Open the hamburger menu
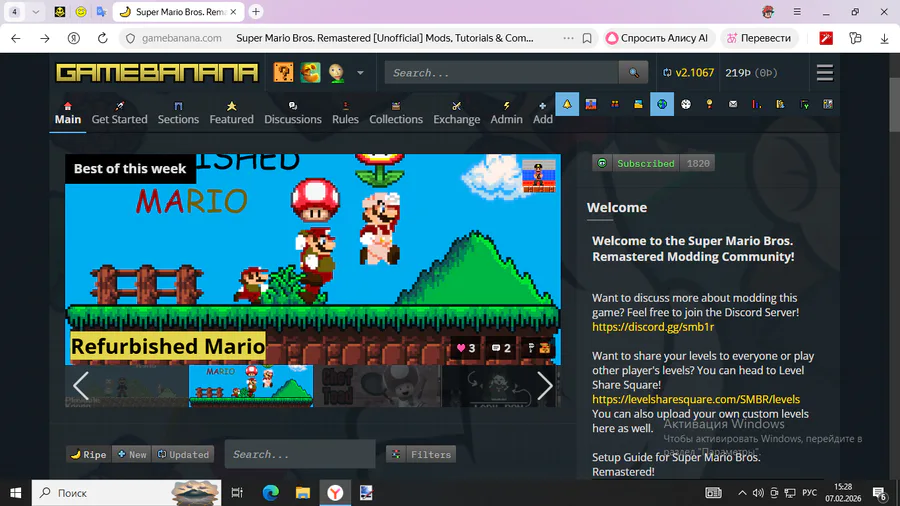Image resolution: width=900 pixels, height=506 pixels. (x=825, y=73)
